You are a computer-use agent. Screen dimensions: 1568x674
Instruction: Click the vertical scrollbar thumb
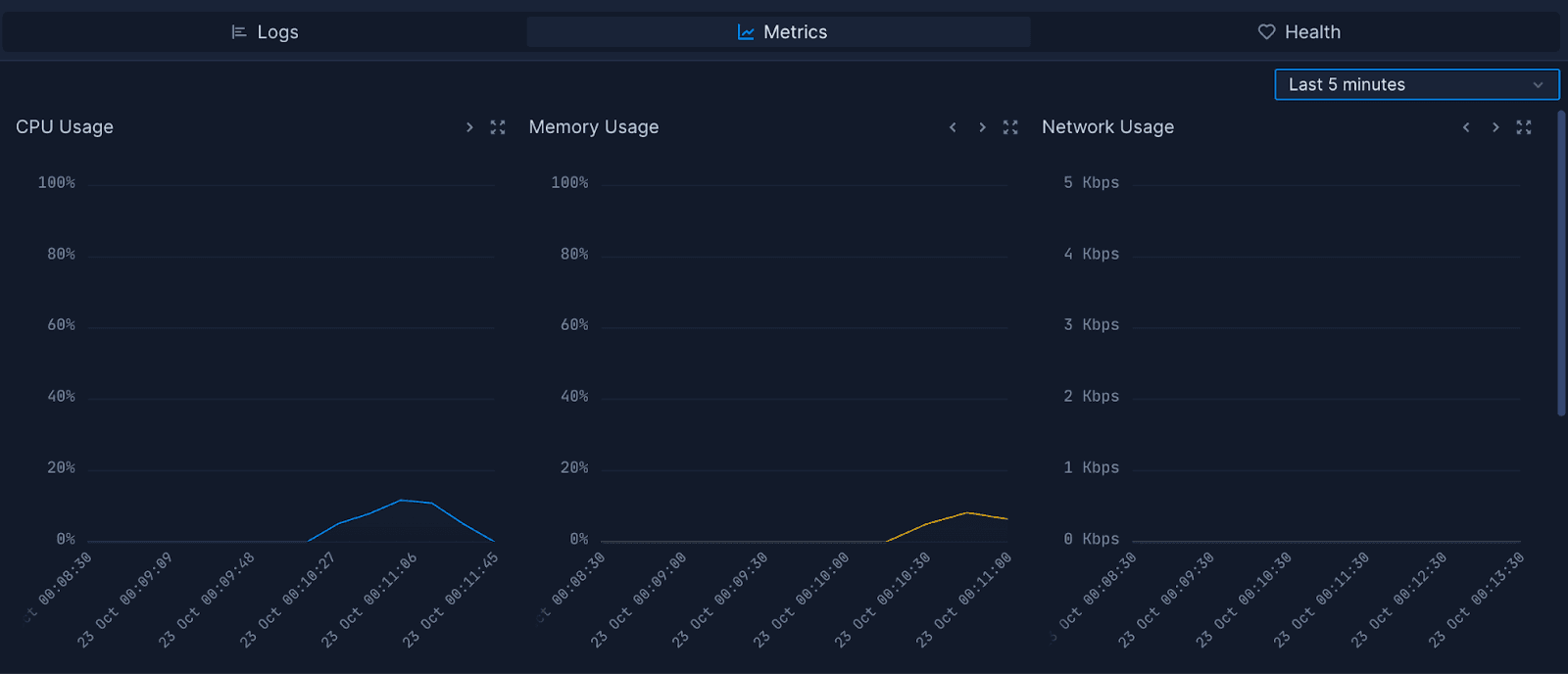(x=1561, y=263)
